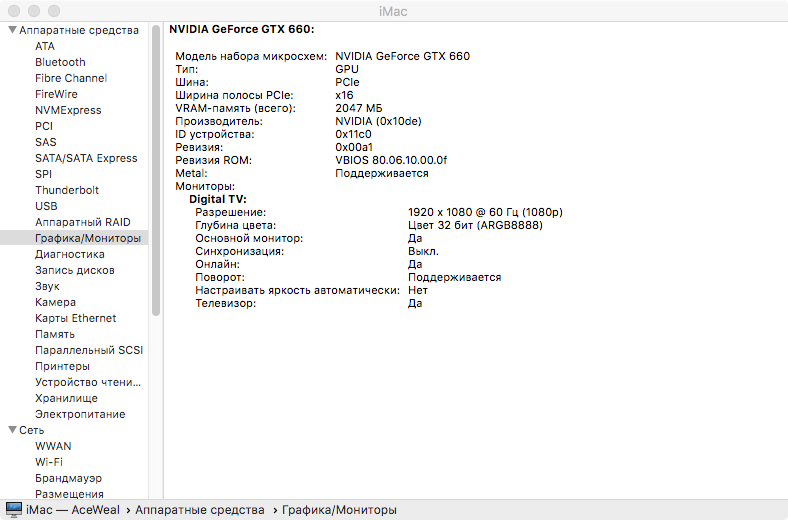Viewport: 788px width, 520px height.
Task: Select Принтеры in the sidebar
Action: coord(62,366)
